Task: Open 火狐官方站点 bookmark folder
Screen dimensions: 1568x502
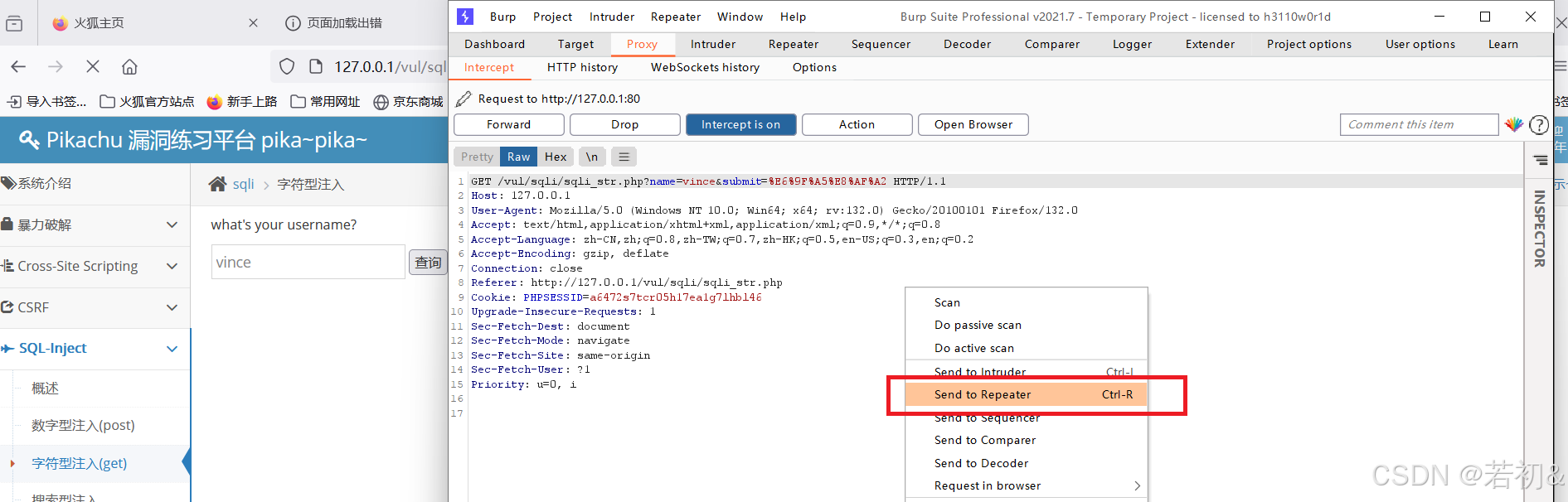Action: click(147, 102)
